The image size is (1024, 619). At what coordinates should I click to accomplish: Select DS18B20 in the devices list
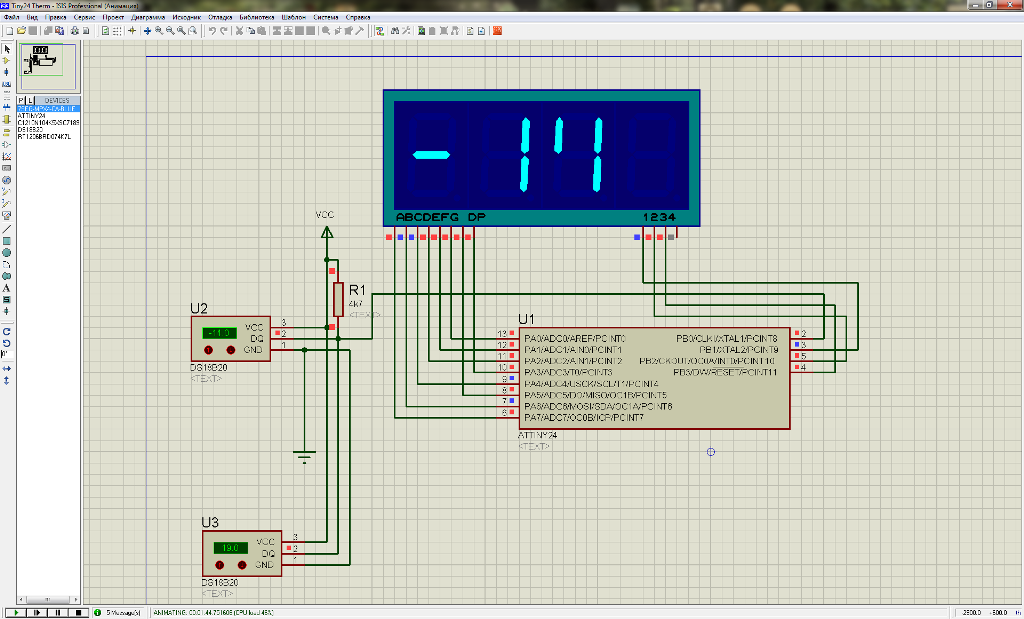pyautogui.click(x=30, y=129)
